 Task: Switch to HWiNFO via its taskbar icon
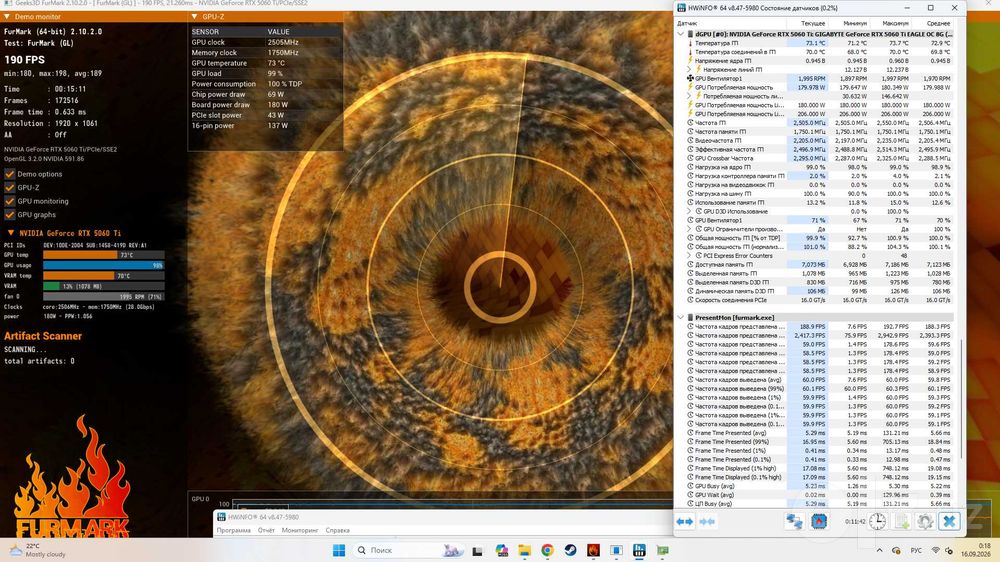point(639,551)
